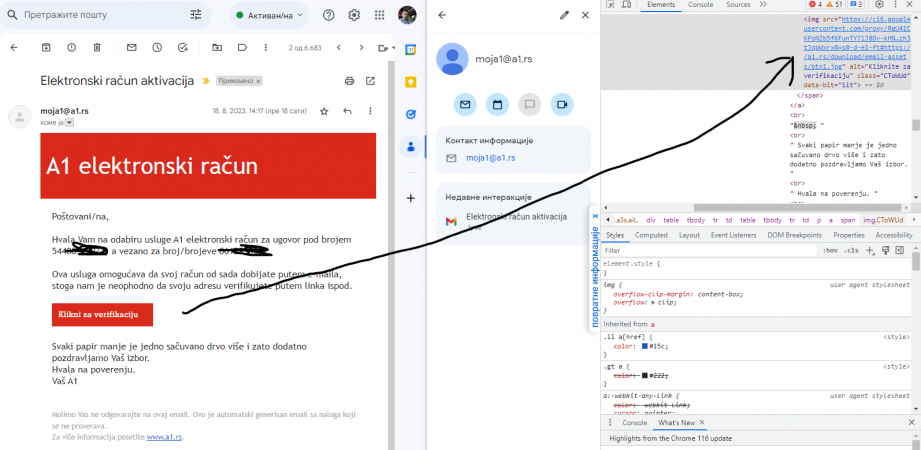
Task: Select DevTools Elements tab
Action: [660, 4]
